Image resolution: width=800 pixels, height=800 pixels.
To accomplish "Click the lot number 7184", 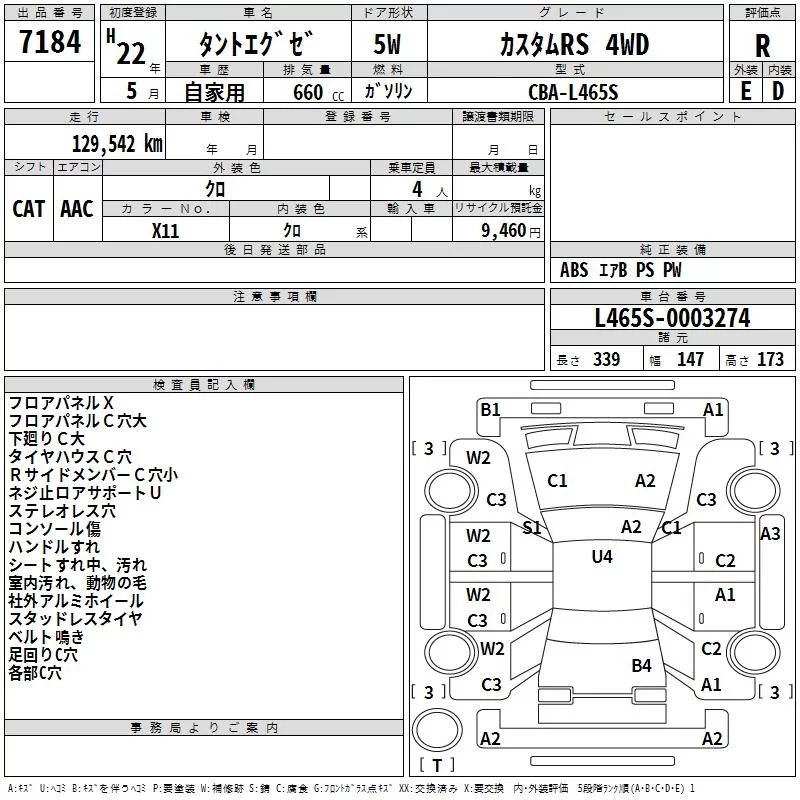I will click(x=50, y=44).
